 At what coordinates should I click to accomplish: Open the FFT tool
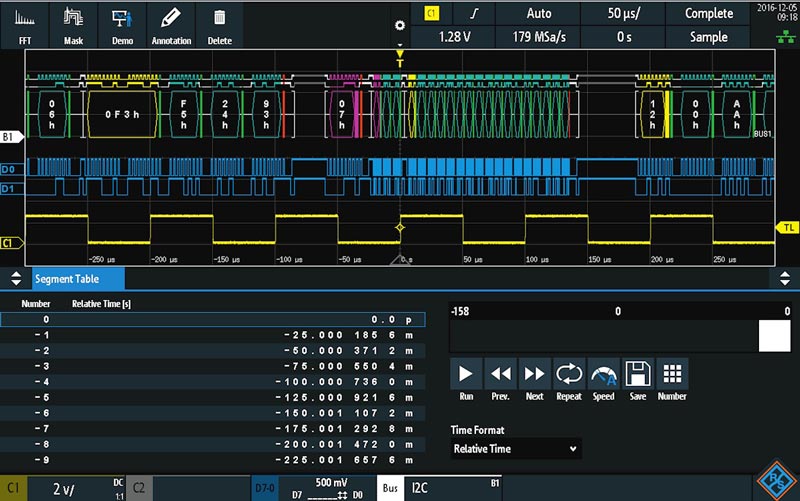point(24,26)
